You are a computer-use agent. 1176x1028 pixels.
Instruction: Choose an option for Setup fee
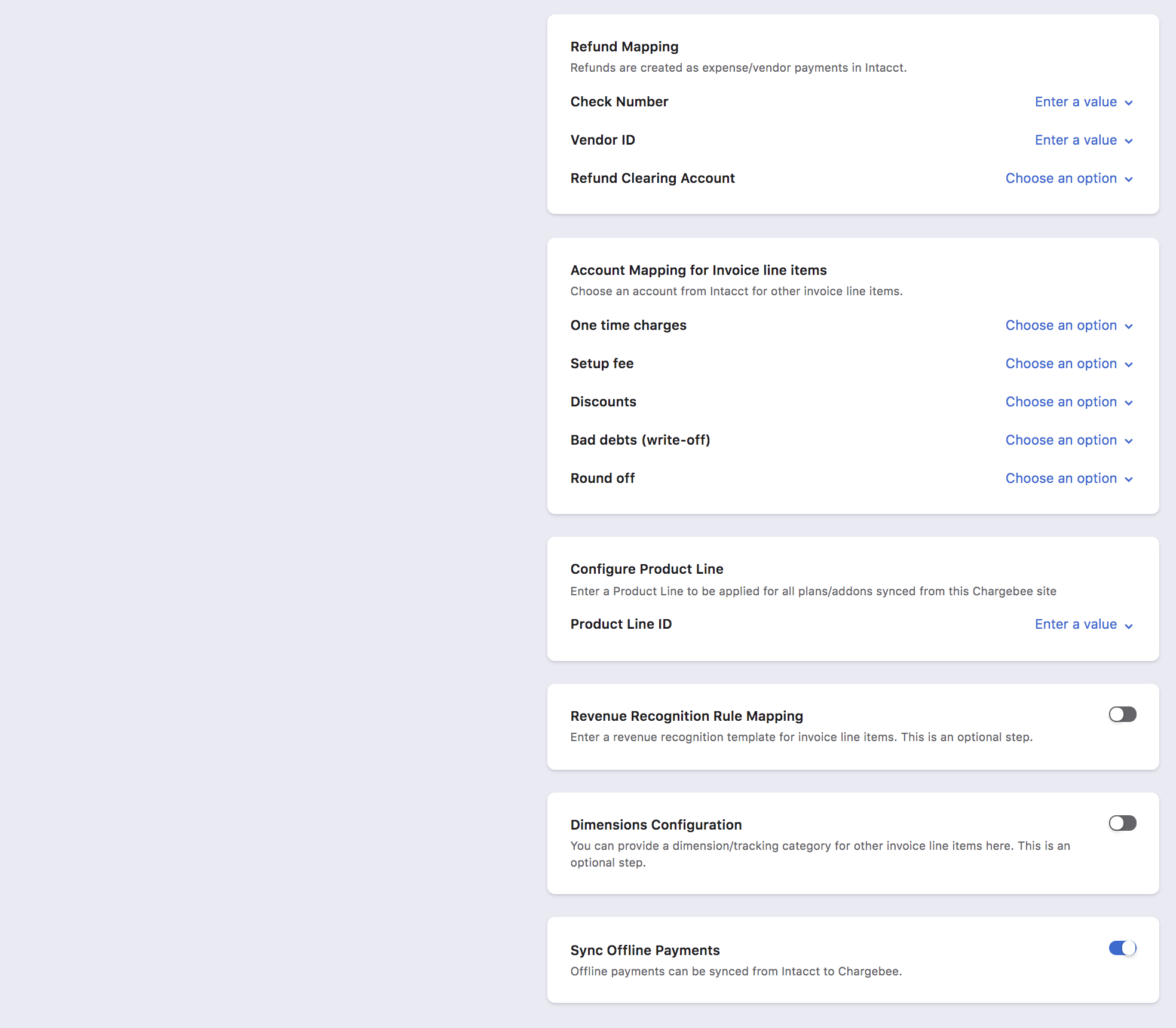click(1069, 363)
